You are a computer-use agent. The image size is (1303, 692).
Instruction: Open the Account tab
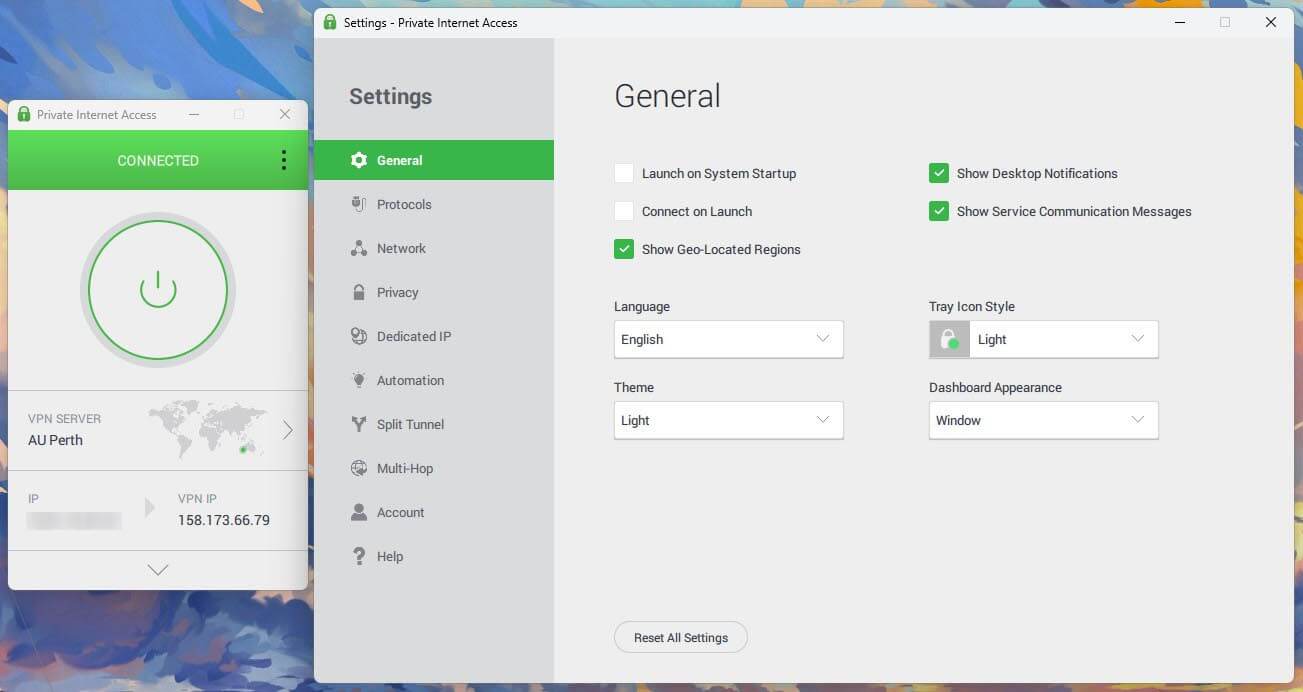pyautogui.click(x=434, y=512)
